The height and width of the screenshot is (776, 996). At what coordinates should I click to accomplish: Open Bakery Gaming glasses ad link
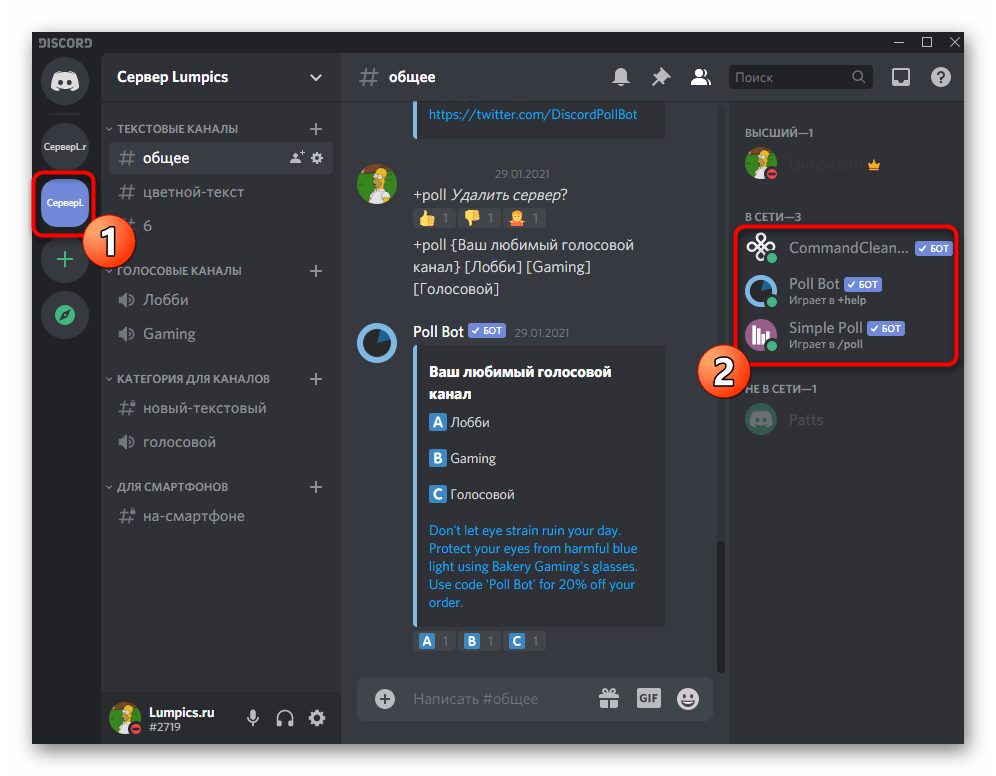pyautogui.click(x=532, y=566)
